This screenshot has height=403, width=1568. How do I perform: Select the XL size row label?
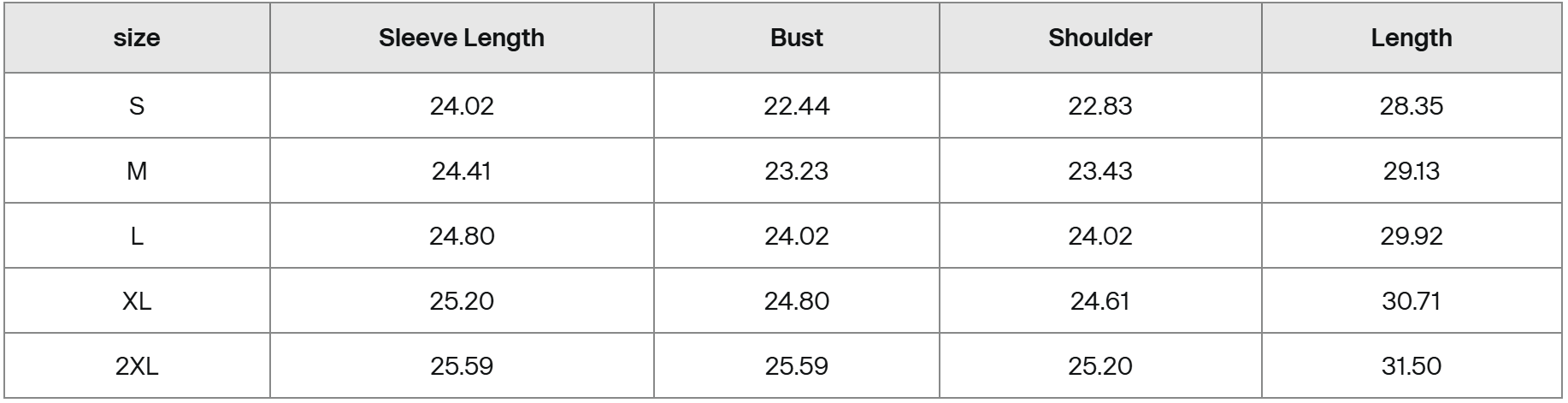point(137,301)
